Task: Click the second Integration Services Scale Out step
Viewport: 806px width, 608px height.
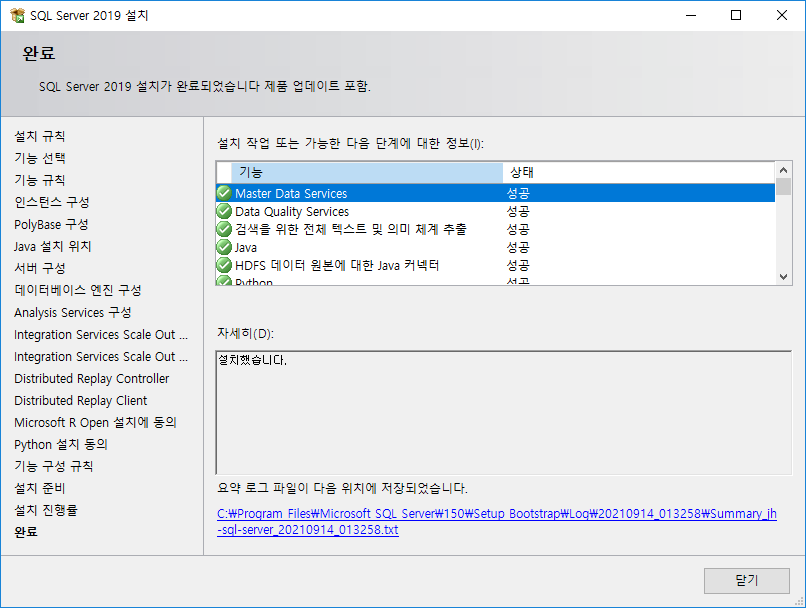Action: (x=101, y=357)
